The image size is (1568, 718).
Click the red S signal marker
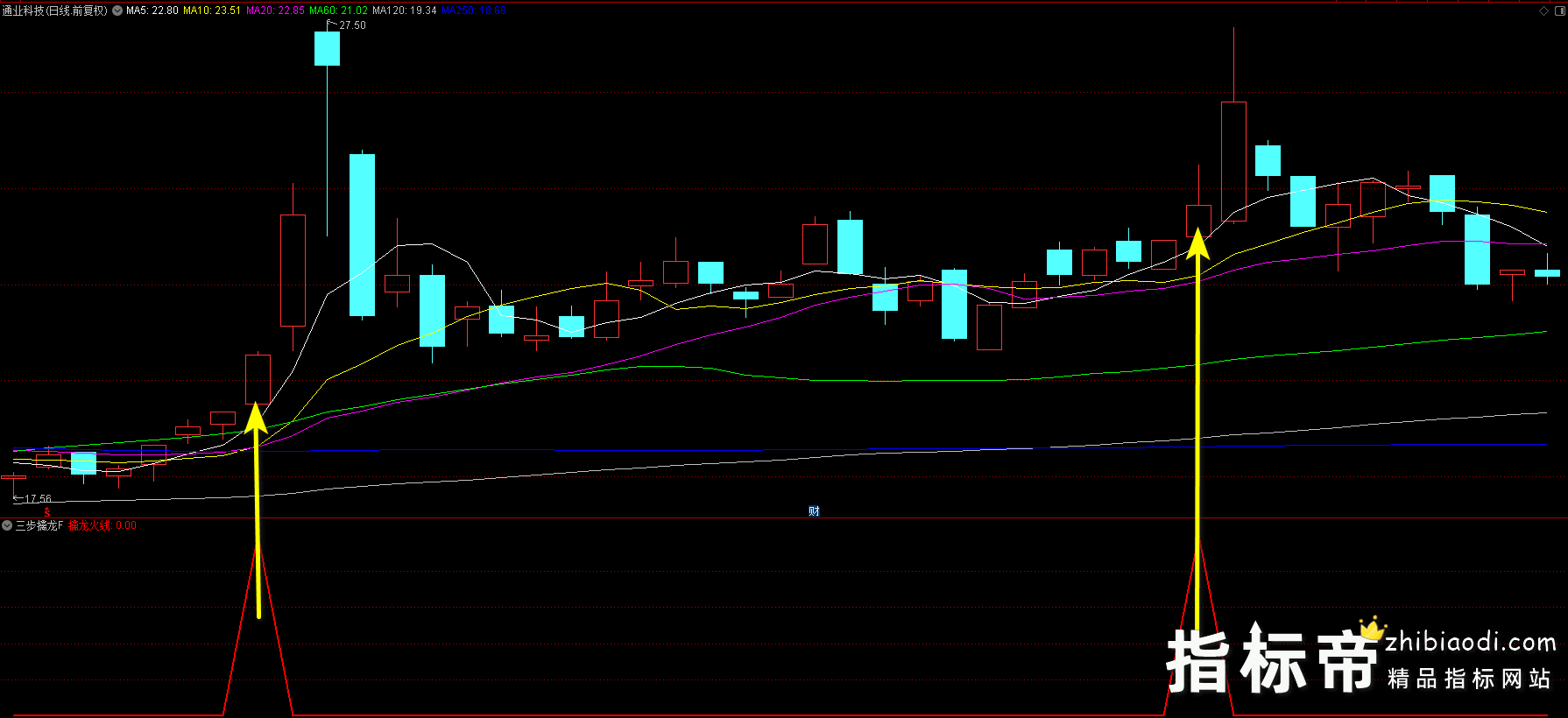[x=47, y=512]
